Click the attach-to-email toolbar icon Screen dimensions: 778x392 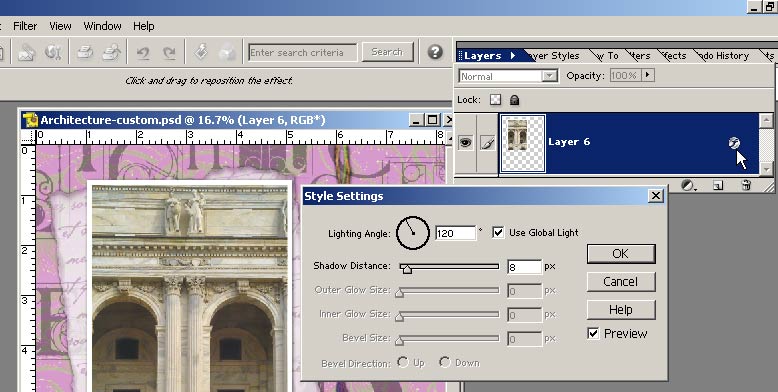tap(26, 52)
